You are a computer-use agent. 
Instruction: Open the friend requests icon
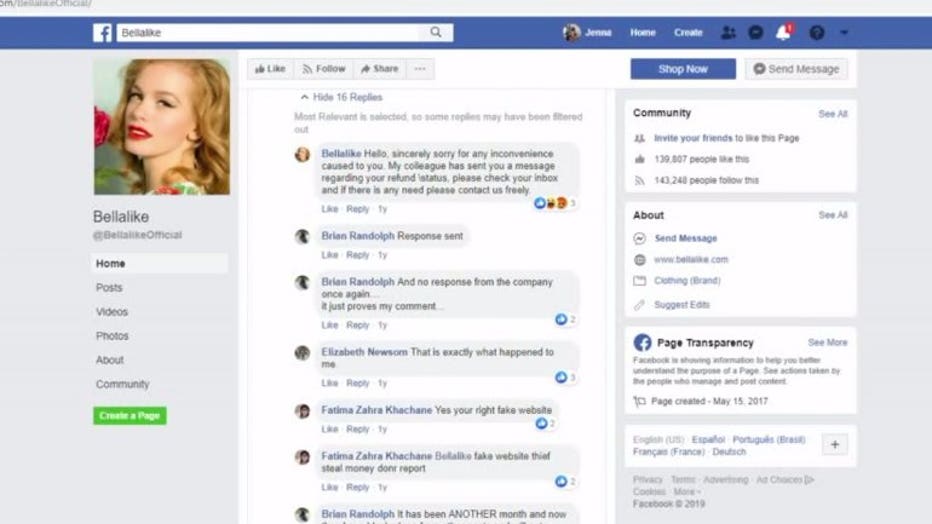[x=728, y=33]
